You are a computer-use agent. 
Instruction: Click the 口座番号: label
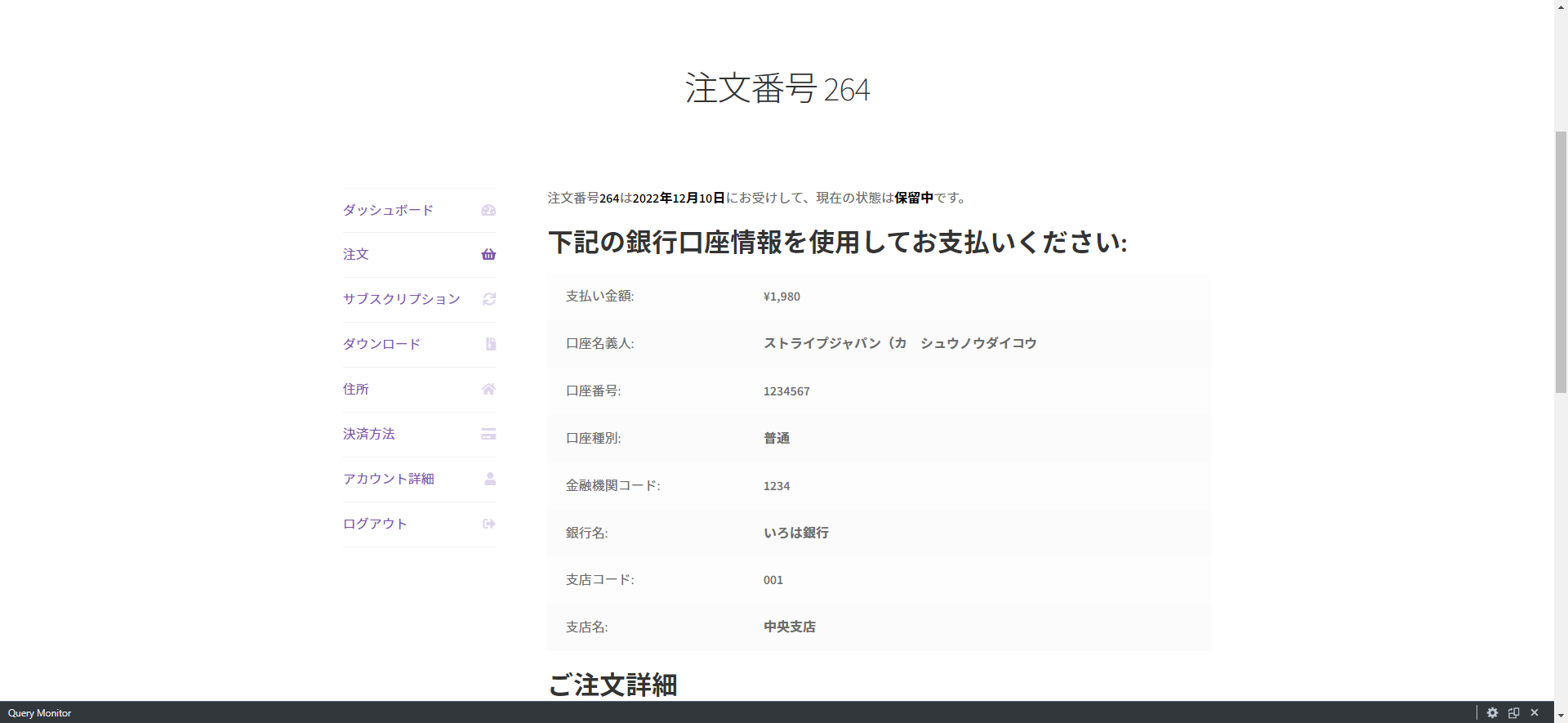[x=594, y=391]
